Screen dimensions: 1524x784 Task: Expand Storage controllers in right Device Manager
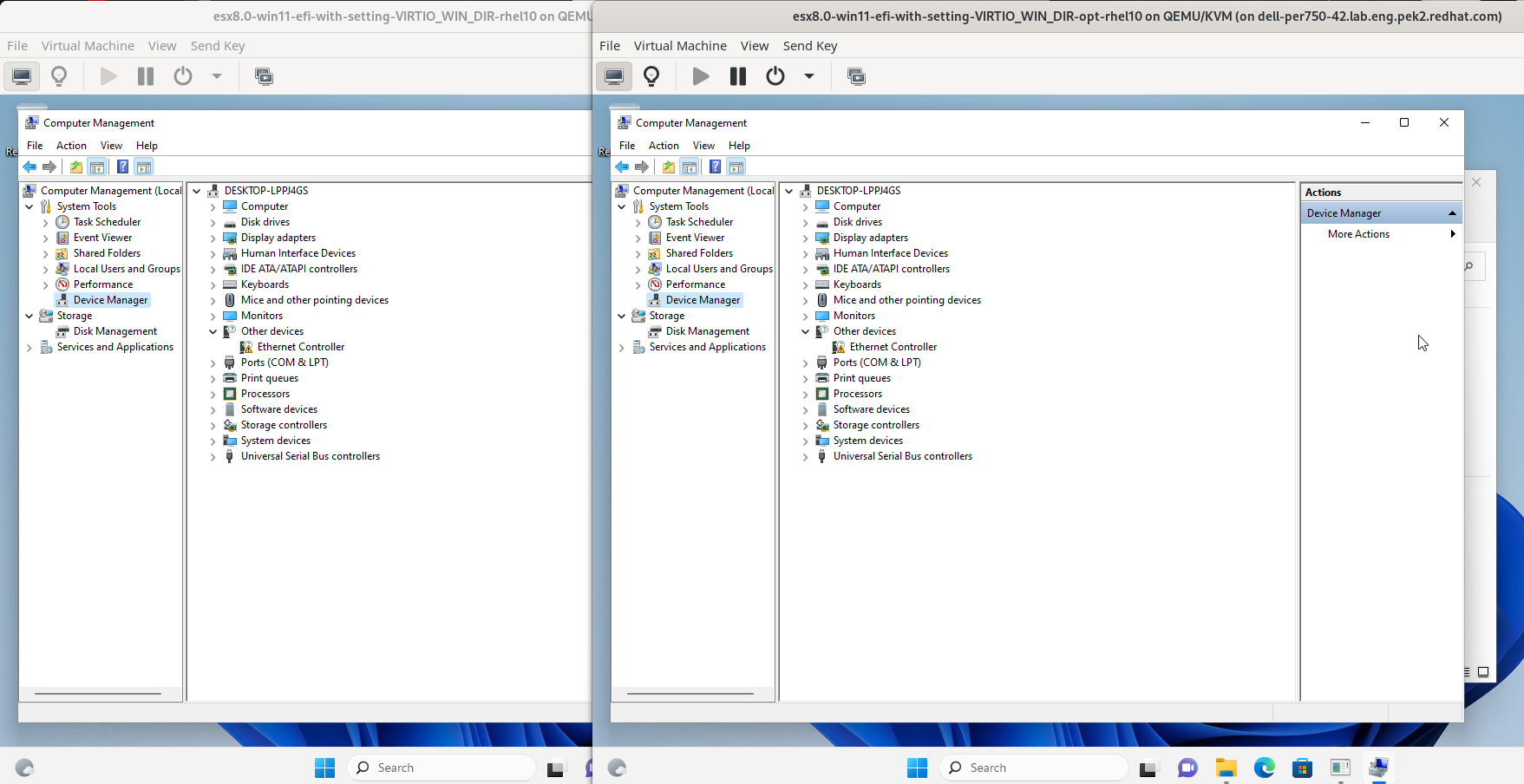tap(806, 426)
